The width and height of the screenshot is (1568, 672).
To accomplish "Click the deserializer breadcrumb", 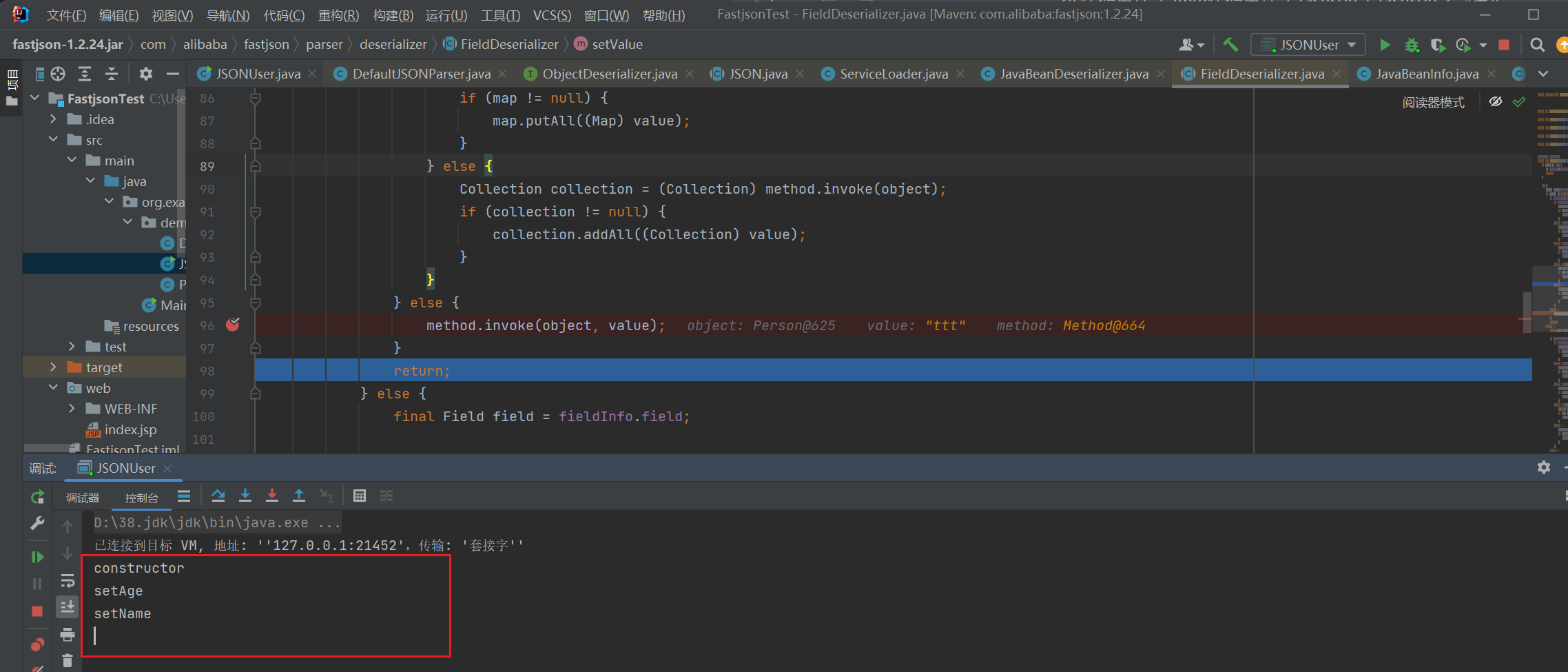I will click(x=393, y=45).
